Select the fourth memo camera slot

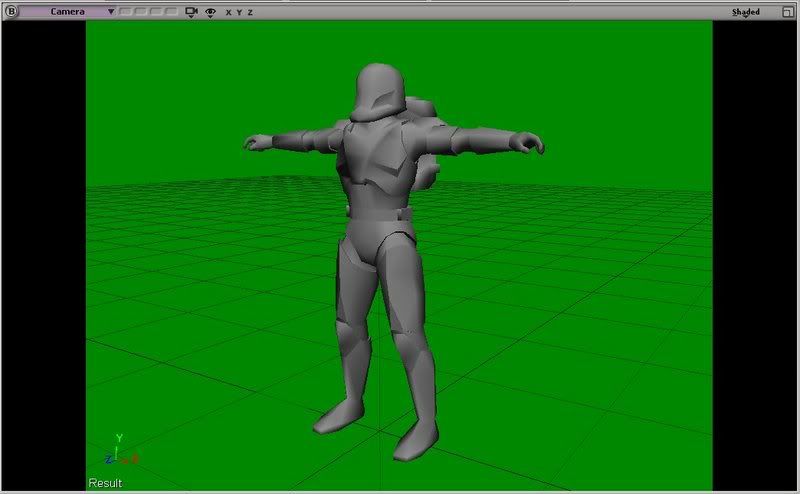(x=171, y=11)
